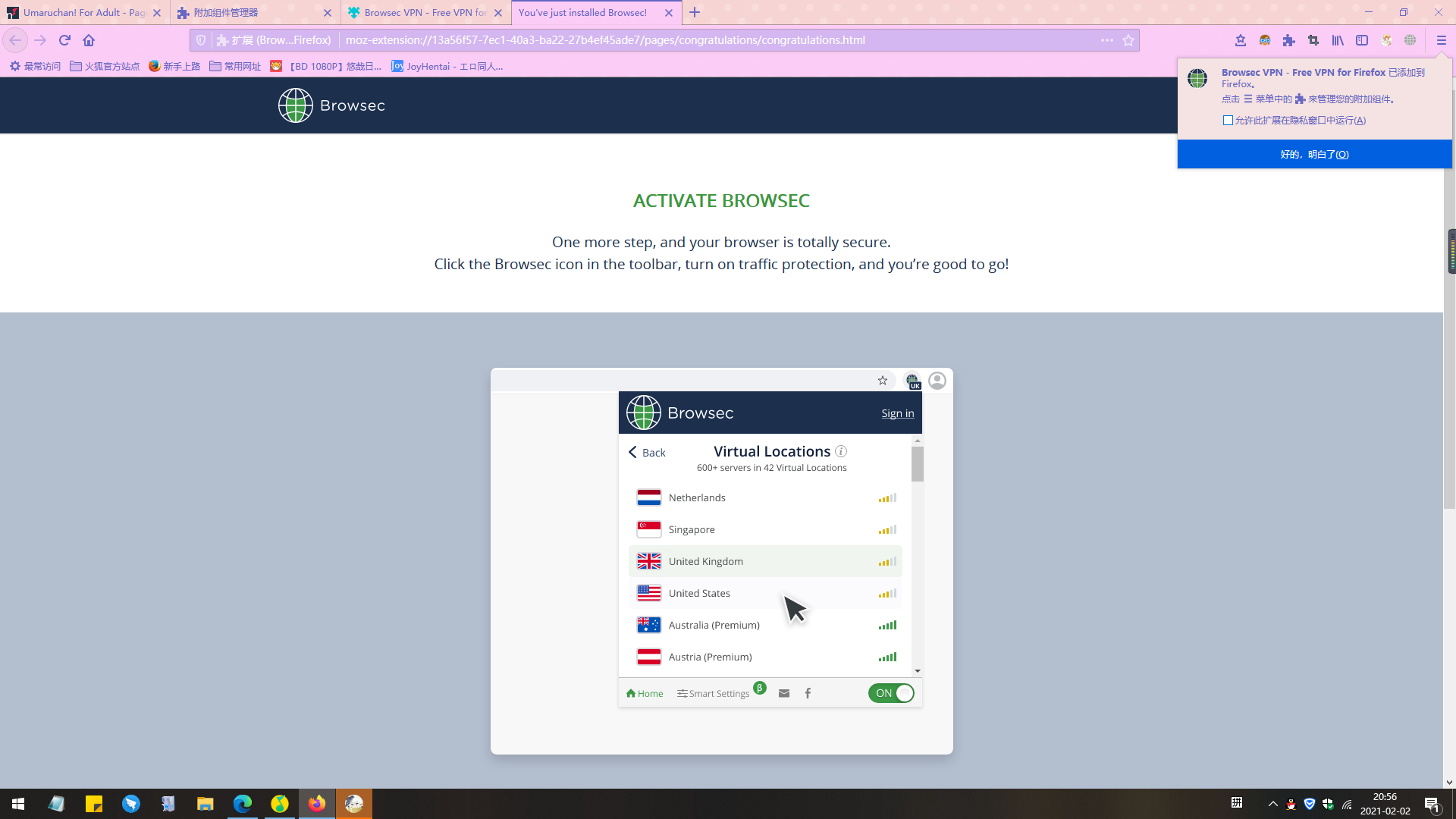This screenshot has width=1456, height=819.
Task: Open the BD 1080P bookmark
Action: 326,66
